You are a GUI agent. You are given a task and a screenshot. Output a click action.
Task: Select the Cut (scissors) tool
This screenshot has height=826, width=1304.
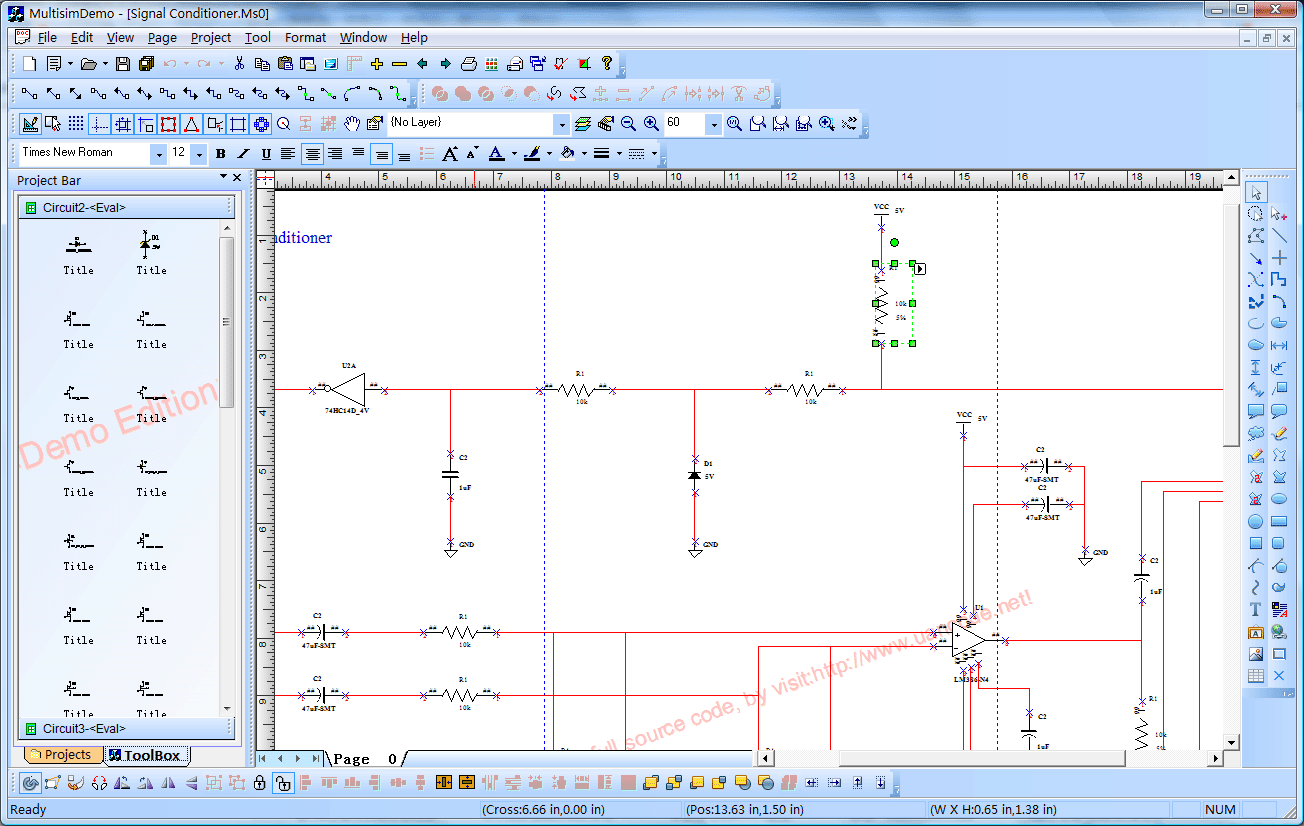[x=239, y=63]
